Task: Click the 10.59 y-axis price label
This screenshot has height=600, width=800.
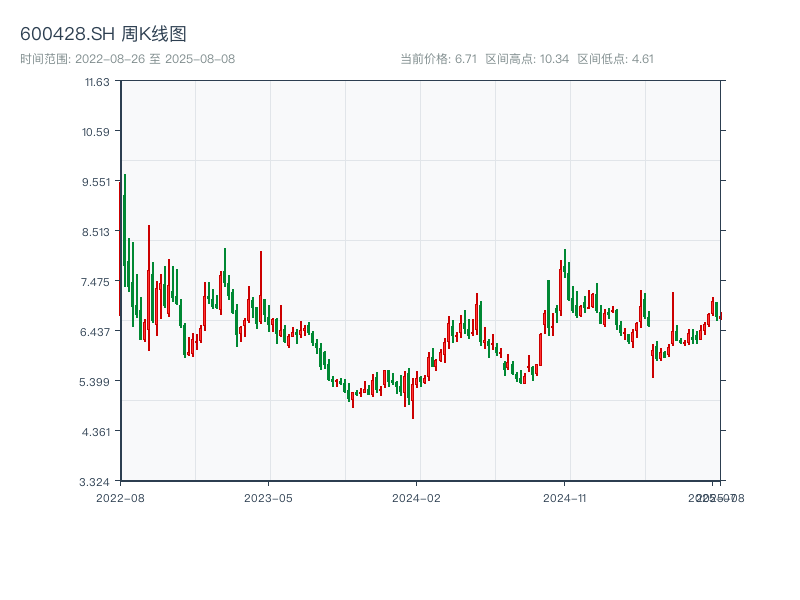Action: click(x=97, y=131)
